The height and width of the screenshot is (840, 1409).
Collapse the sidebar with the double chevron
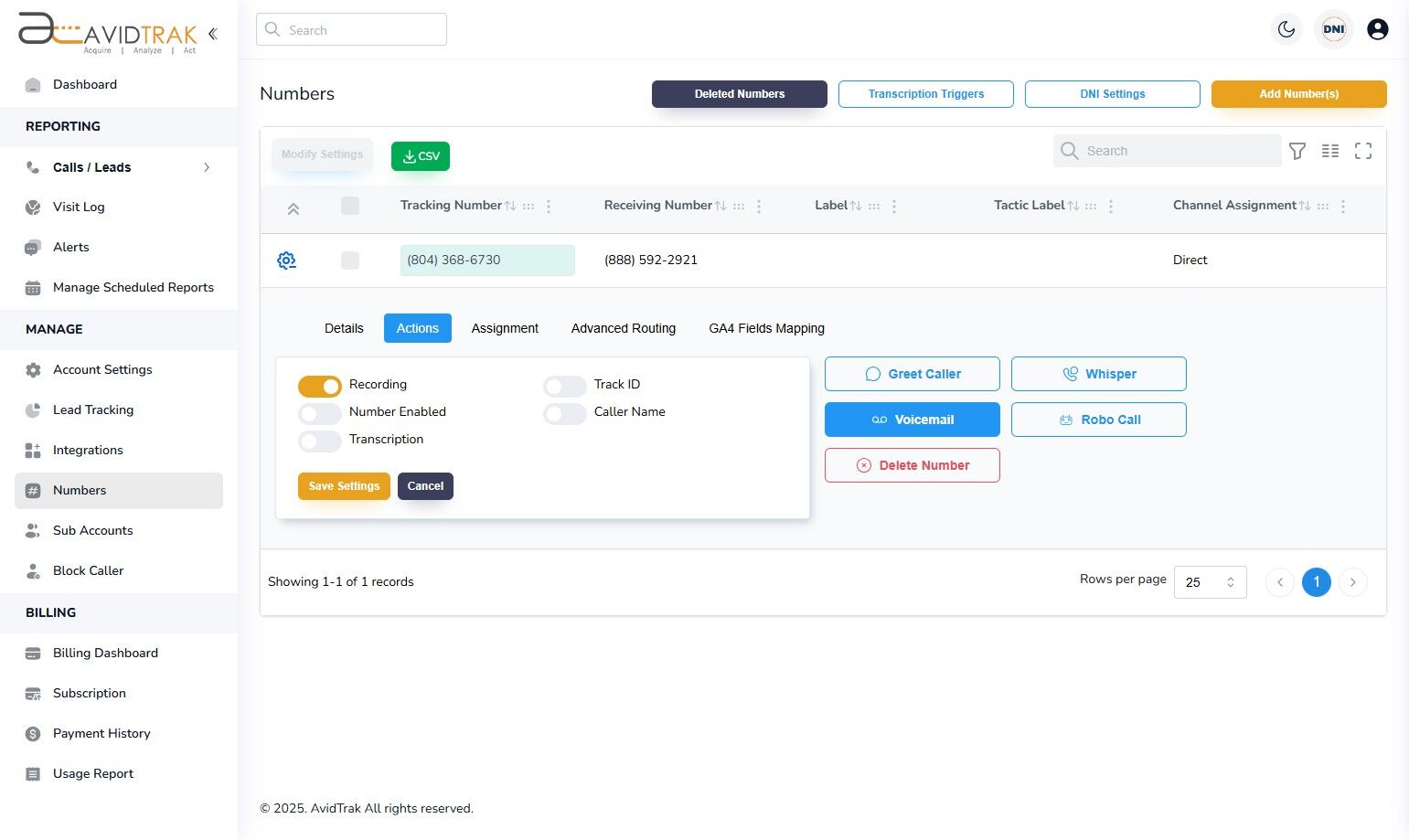coord(212,33)
